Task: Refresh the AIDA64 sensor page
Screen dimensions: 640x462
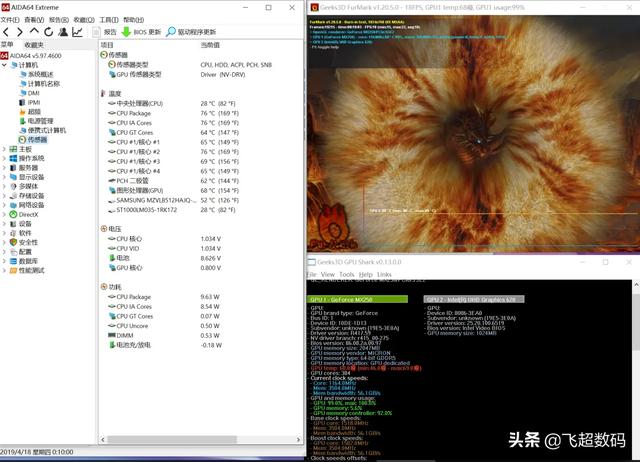Action: click(x=49, y=32)
